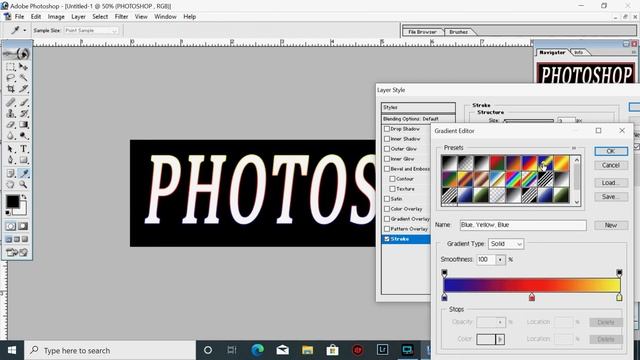This screenshot has width=640, height=360.
Task: Switch to Quick Mask mode
Action: click(x=23, y=226)
